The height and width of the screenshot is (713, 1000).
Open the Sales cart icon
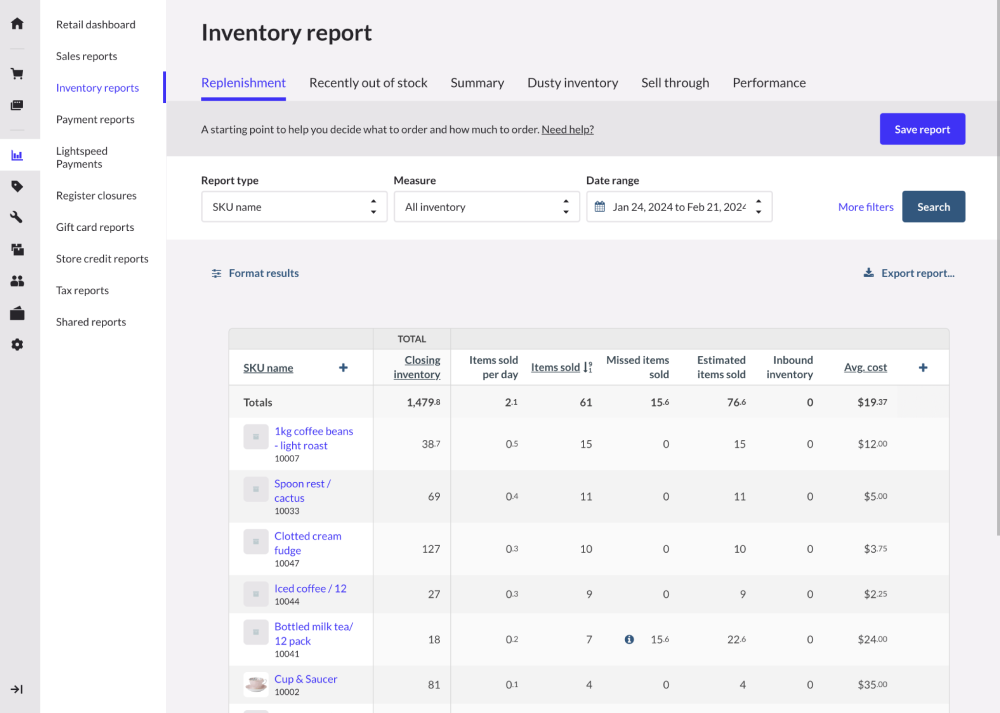point(16,73)
